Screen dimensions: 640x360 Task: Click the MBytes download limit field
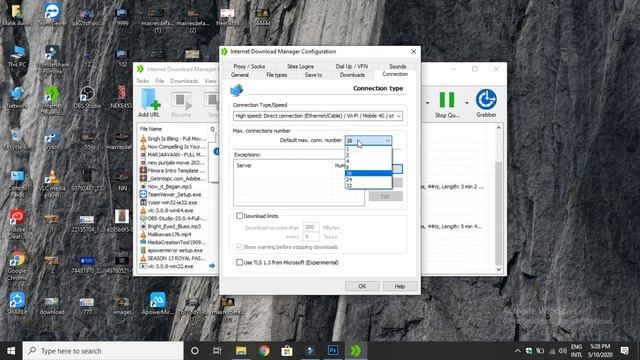tap(311, 227)
